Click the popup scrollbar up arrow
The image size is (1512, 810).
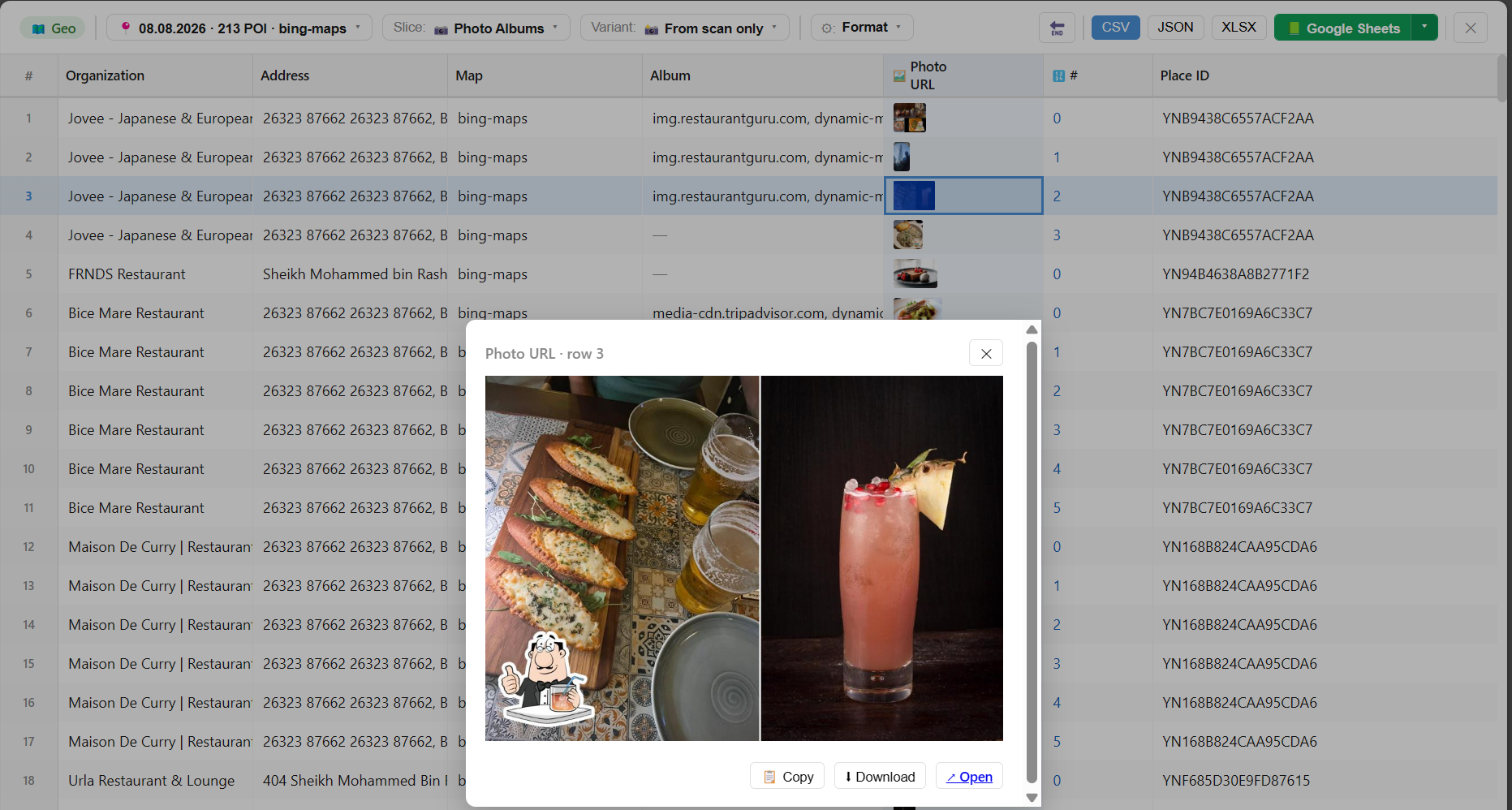(1032, 330)
